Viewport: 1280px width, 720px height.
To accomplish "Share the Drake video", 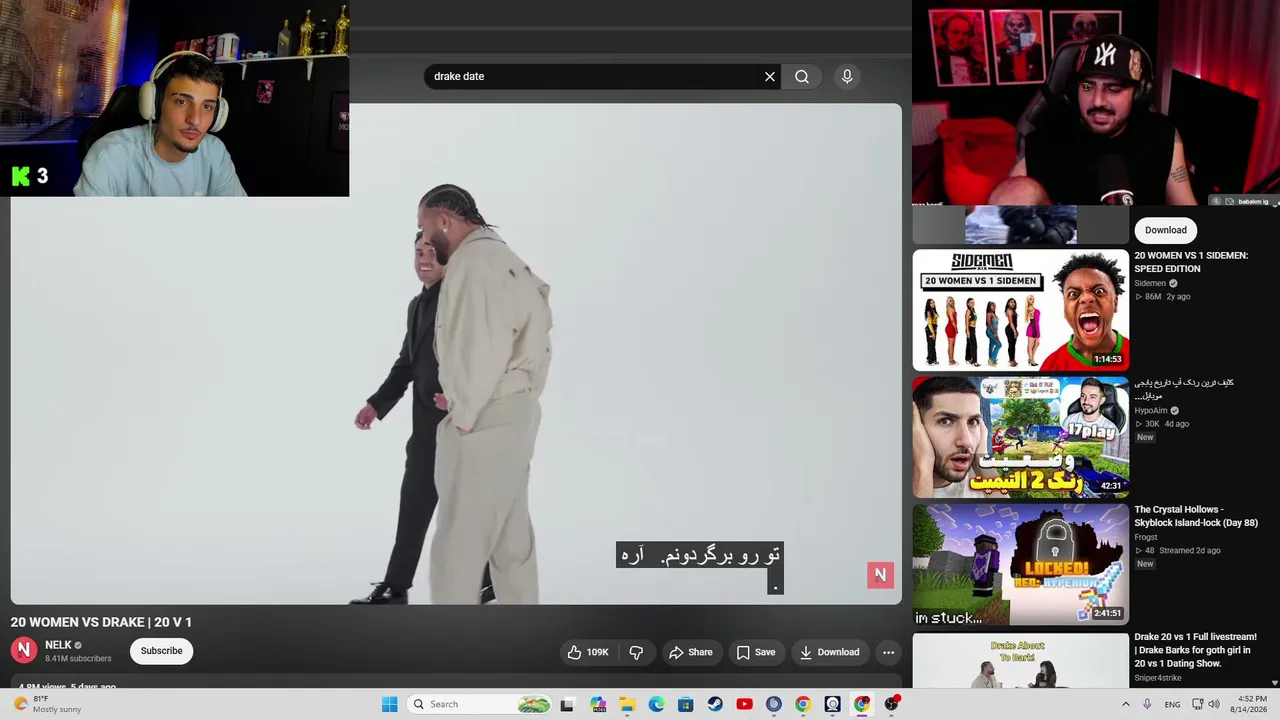I will pyautogui.click(x=691, y=652).
